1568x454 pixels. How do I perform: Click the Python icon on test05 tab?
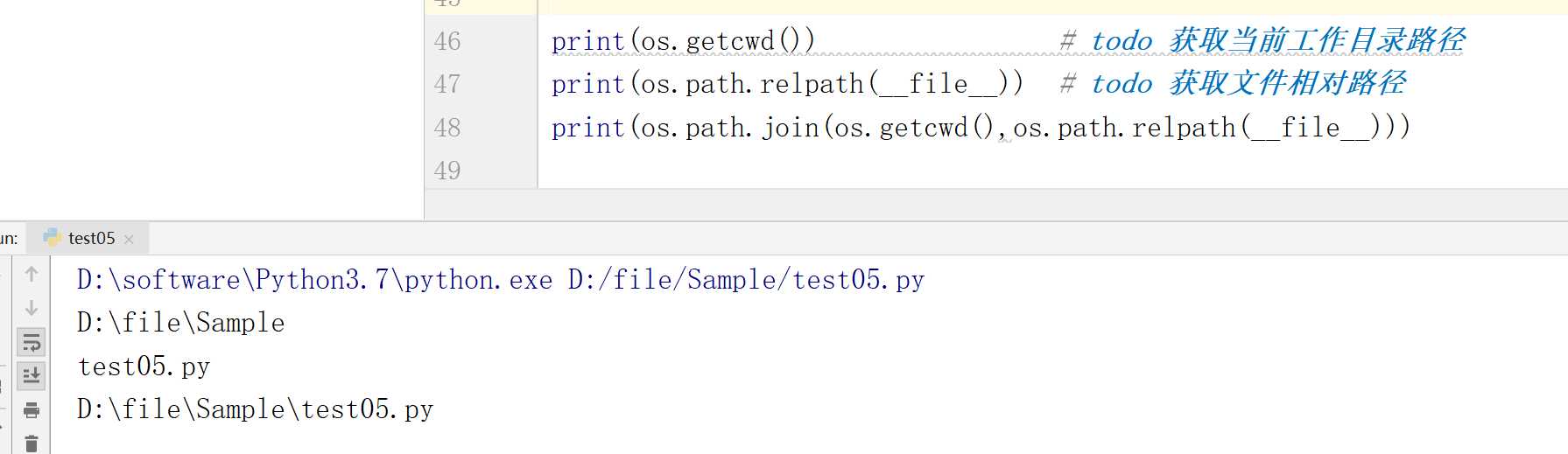click(x=52, y=237)
